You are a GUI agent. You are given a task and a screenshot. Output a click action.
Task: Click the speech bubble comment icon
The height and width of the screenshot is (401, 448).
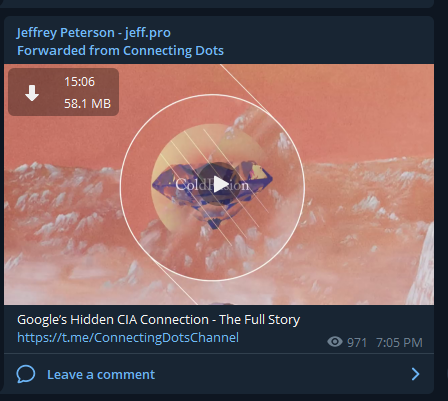coord(26,374)
